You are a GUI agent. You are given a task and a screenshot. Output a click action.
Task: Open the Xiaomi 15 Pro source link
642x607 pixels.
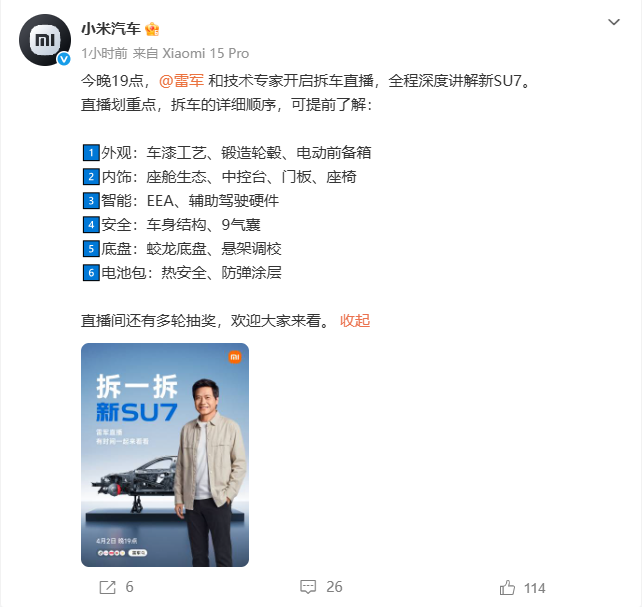[206, 53]
